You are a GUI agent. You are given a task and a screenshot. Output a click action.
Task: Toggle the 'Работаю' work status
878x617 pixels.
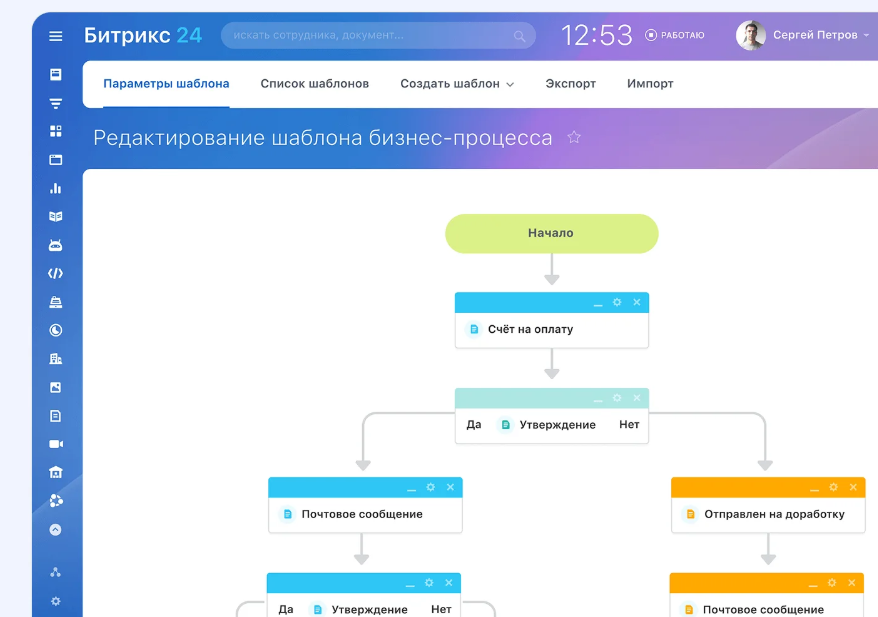pyautogui.click(x=675, y=35)
